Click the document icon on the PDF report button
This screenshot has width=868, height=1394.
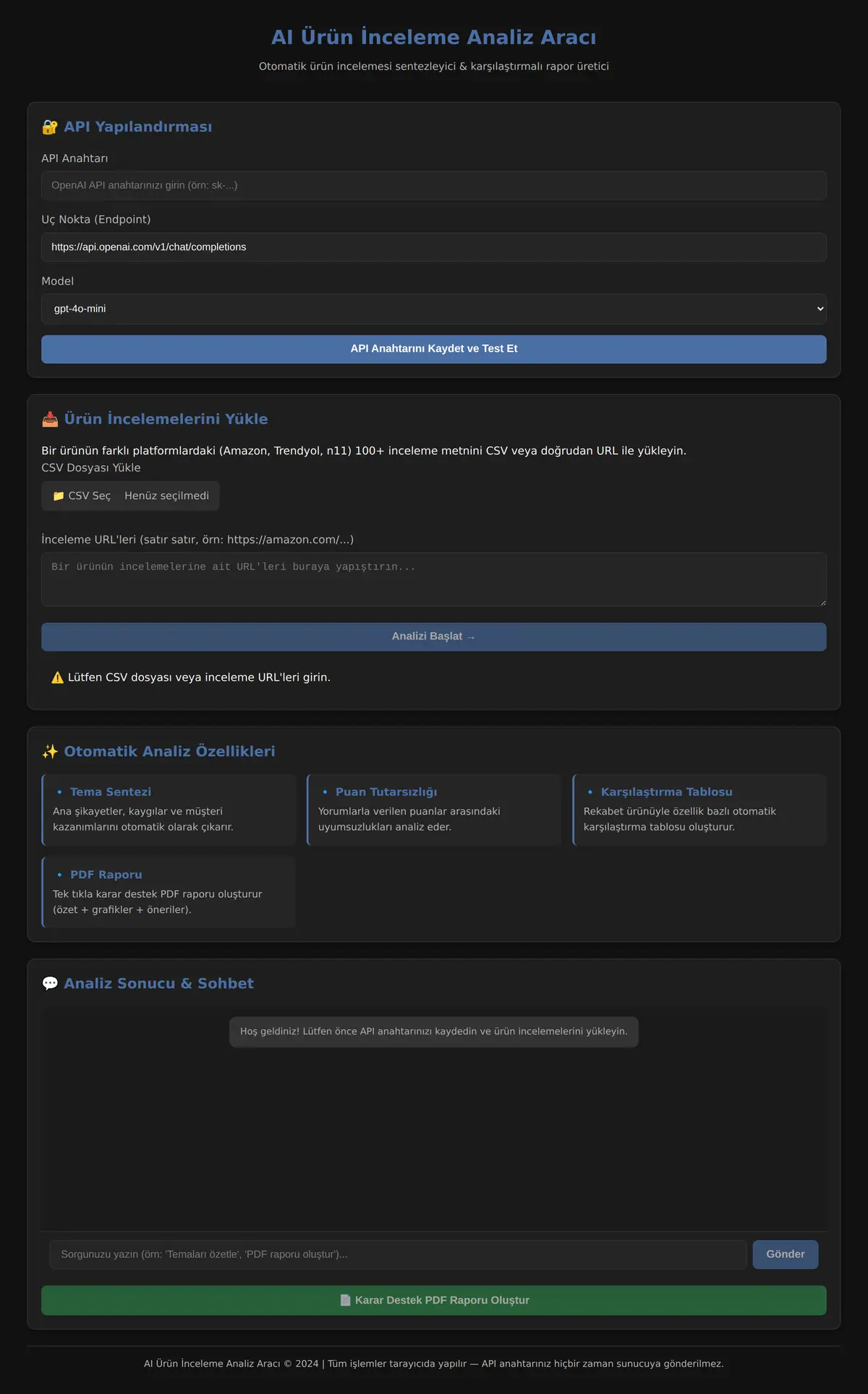click(345, 1301)
